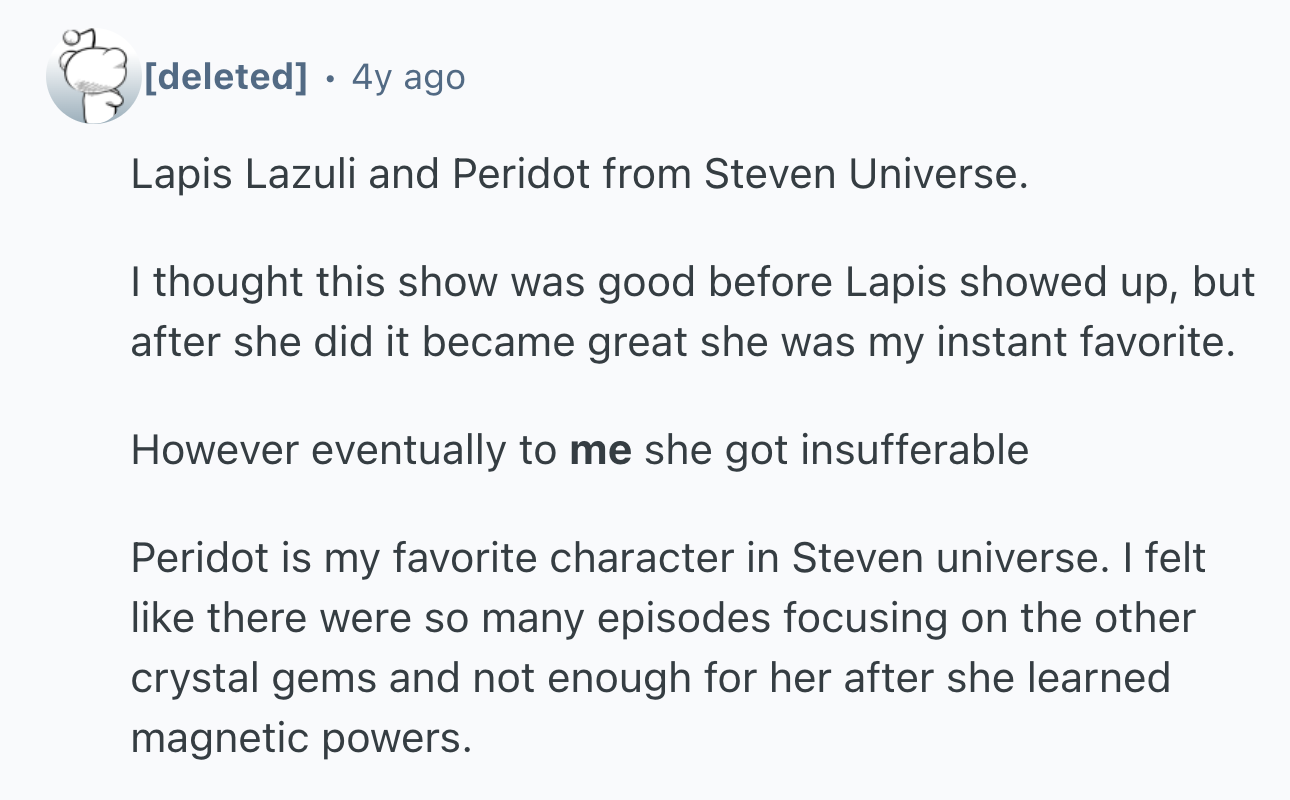Viewport: 1290px width, 800px height.
Task: Select the bold word "me"
Action: (600, 450)
